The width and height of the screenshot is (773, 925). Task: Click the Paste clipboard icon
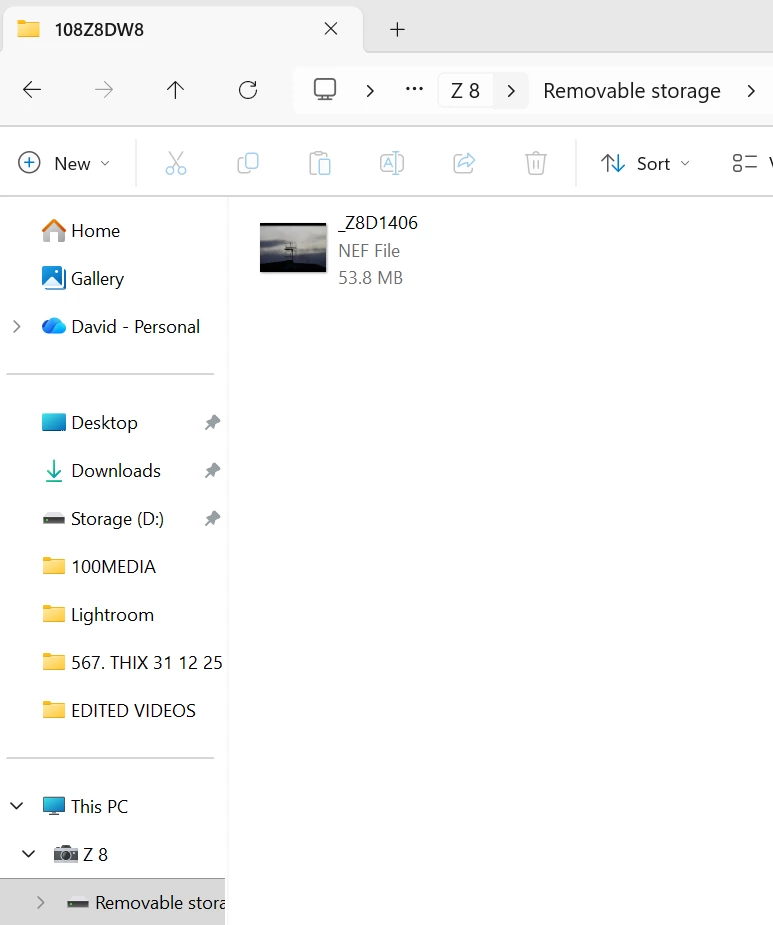pos(320,163)
